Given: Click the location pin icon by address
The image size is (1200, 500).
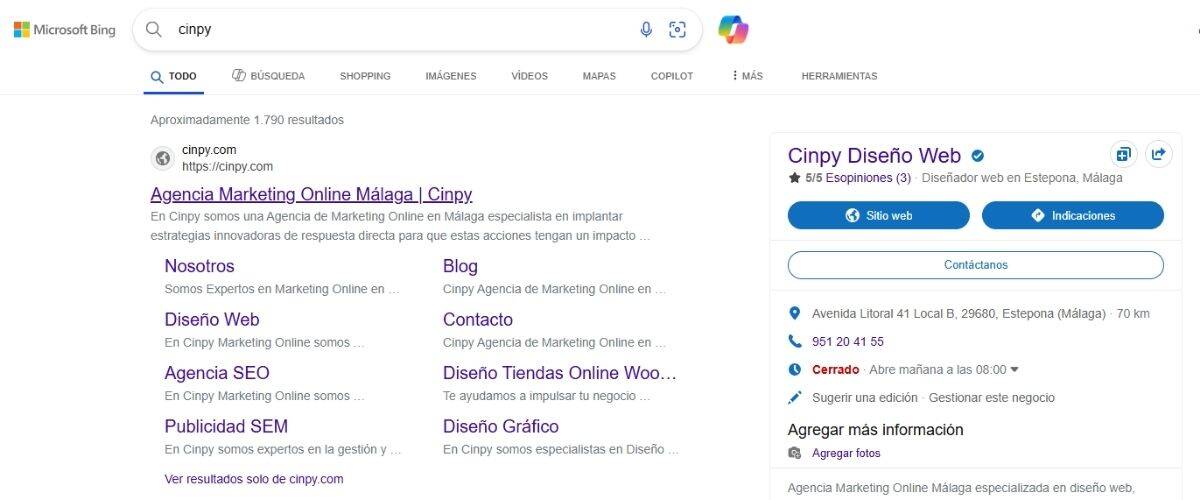Looking at the screenshot, I should (795, 313).
